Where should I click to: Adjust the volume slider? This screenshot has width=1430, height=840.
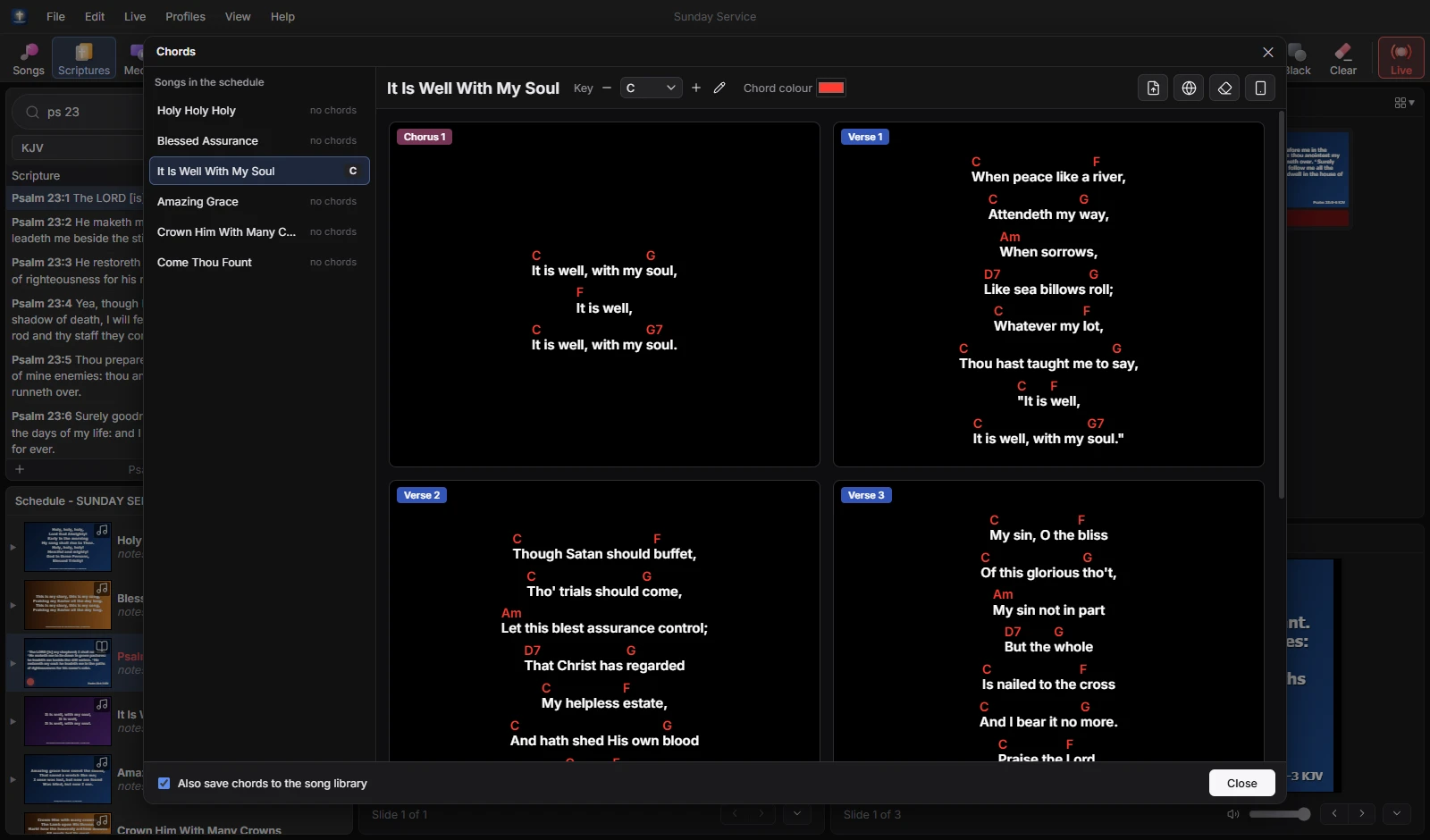1279,814
